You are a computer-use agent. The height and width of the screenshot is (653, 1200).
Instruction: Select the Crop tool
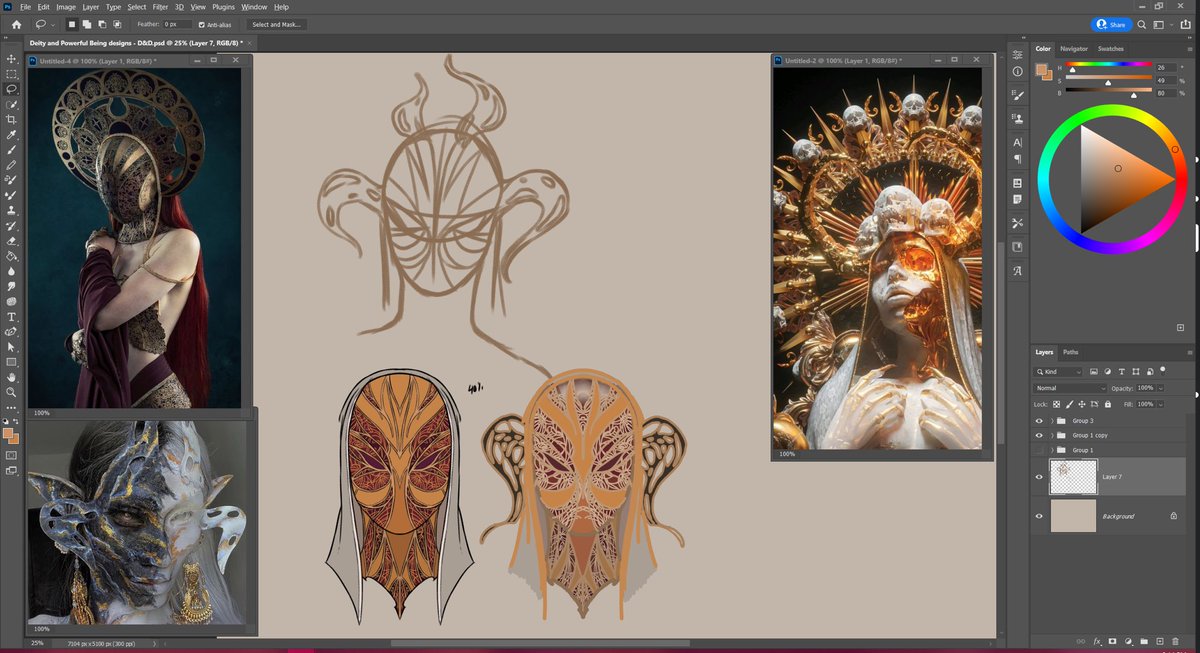11,119
